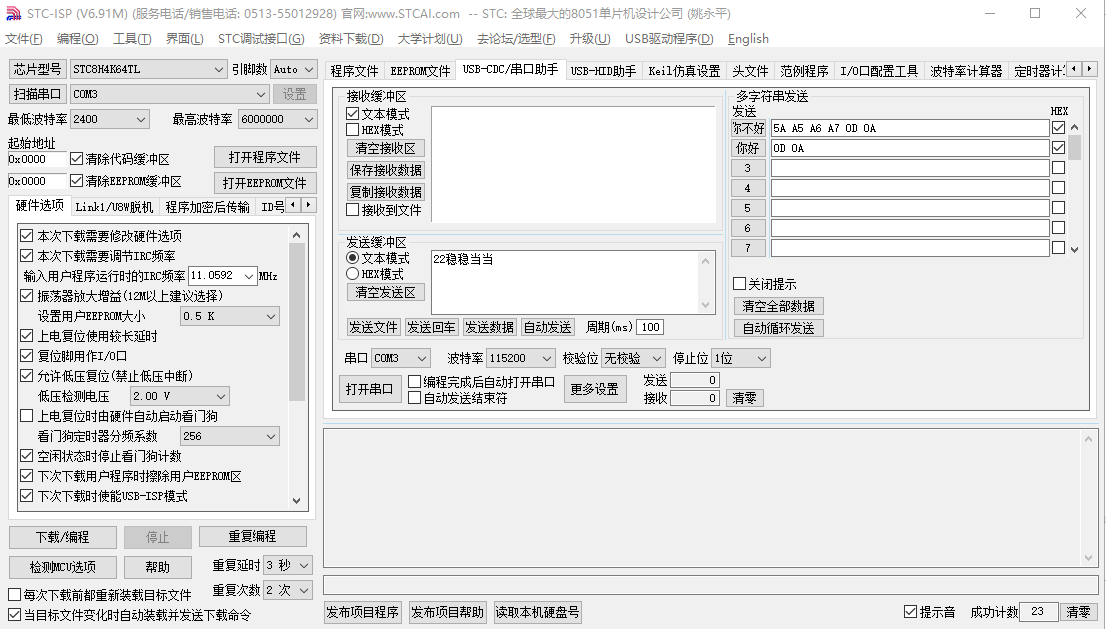The height and width of the screenshot is (629, 1106).
Task: Toggle 复位脚用作I/O口 checkbox
Action: click(27, 355)
